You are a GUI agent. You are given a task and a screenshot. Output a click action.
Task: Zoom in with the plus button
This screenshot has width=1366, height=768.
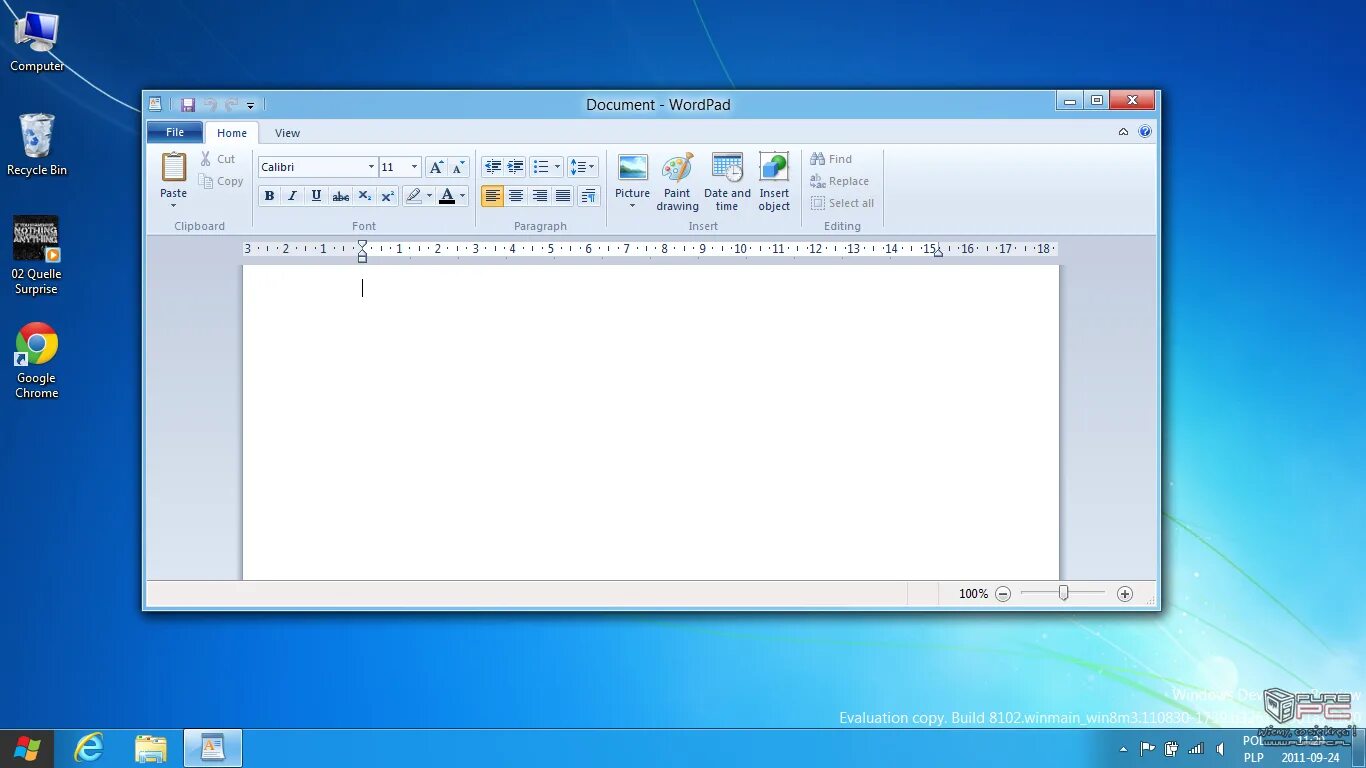pos(1125,594)
